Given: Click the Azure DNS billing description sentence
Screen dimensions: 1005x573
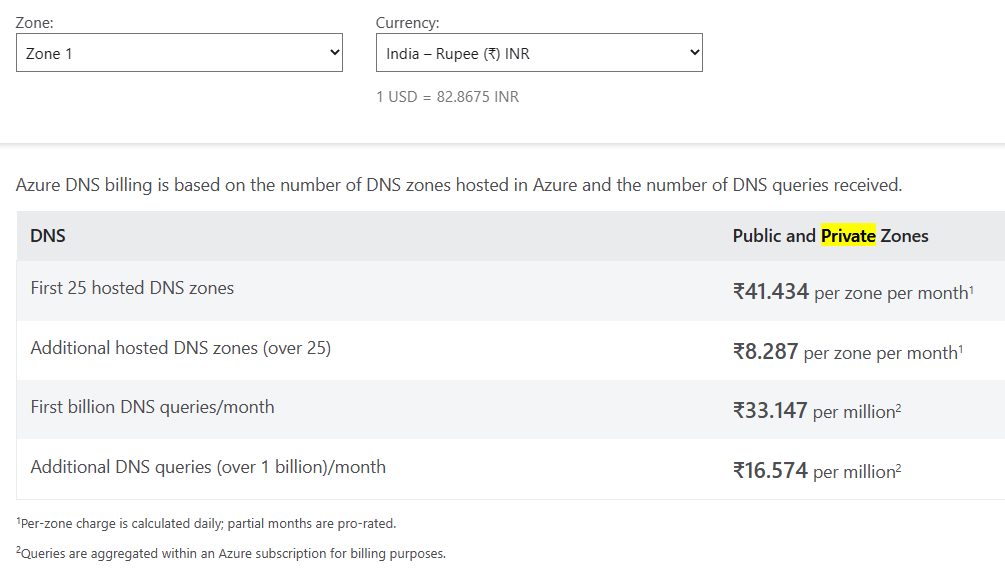Looking at the screenshot, I should pyautogui.click(x=459, y=185).
